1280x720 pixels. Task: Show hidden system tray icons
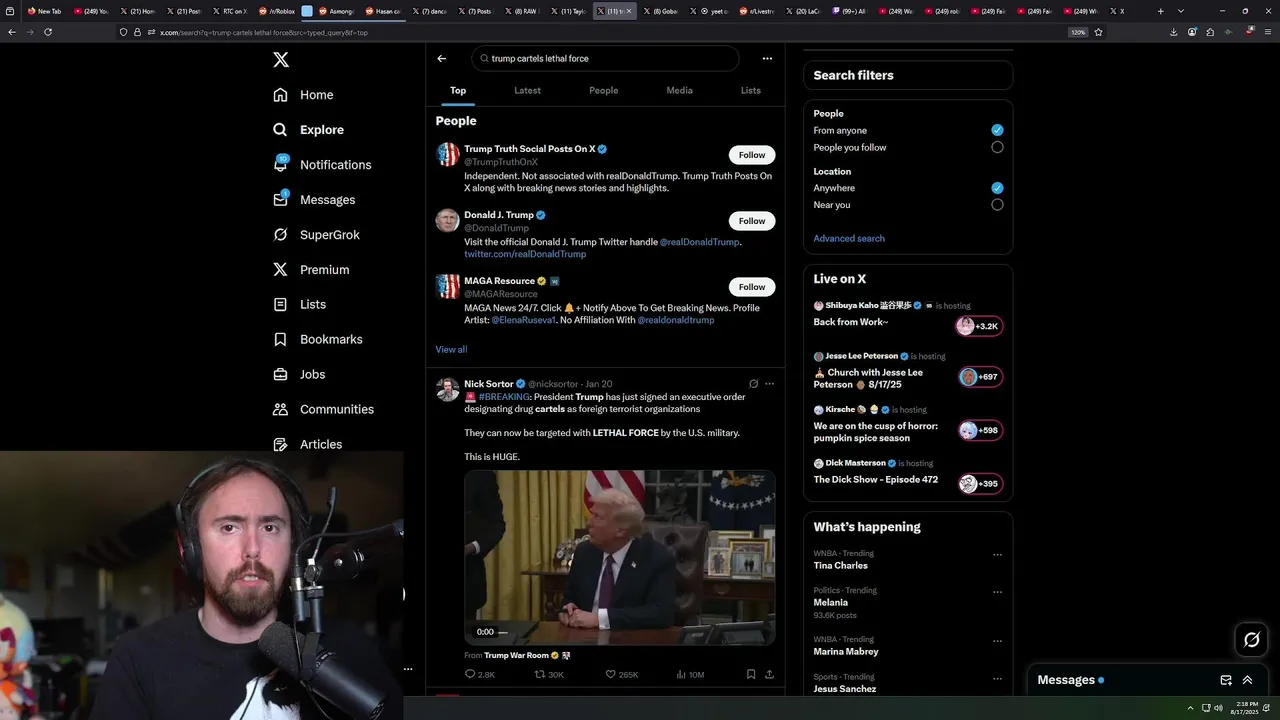(1190, 708)
